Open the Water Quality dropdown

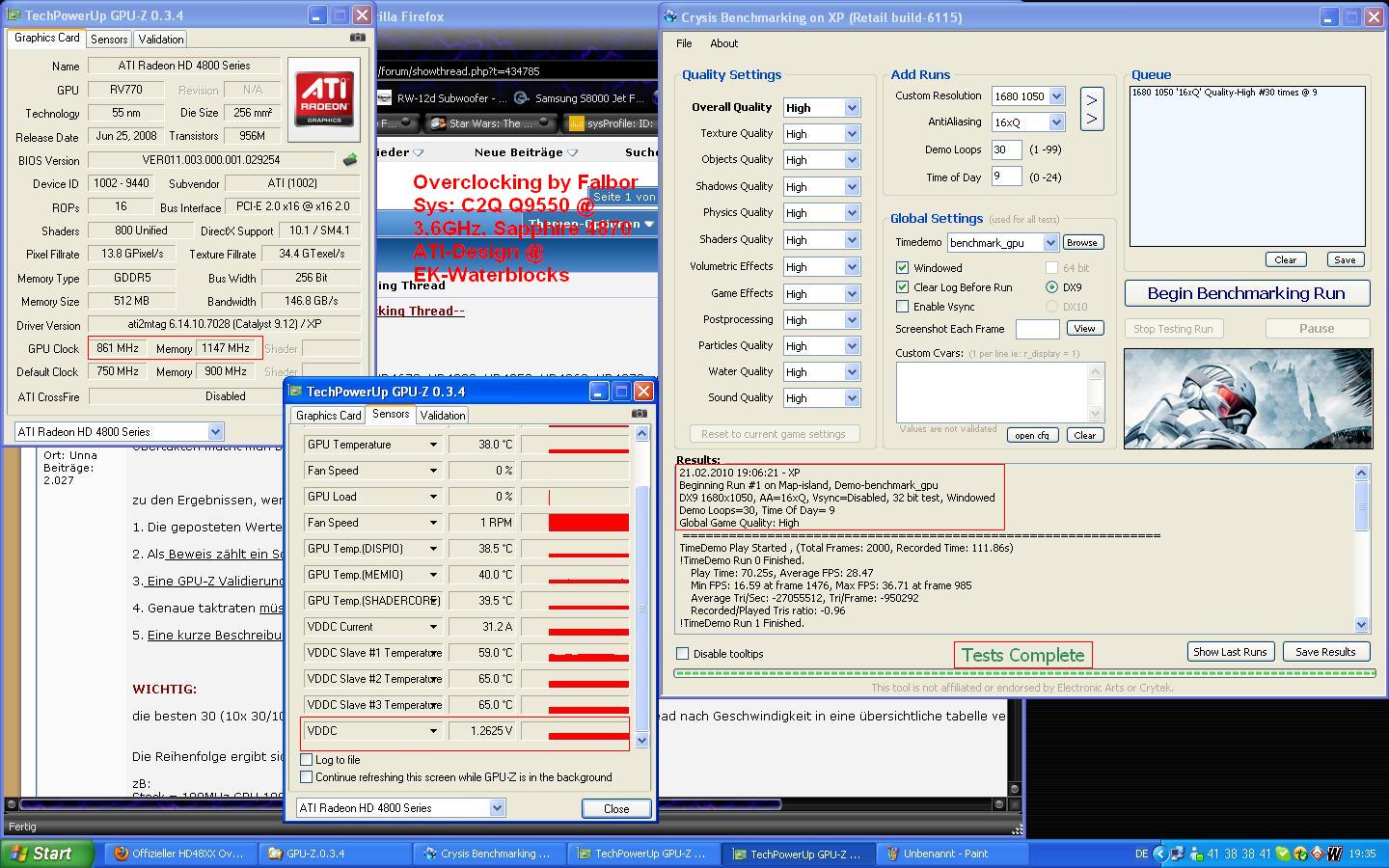pos(852,372)
